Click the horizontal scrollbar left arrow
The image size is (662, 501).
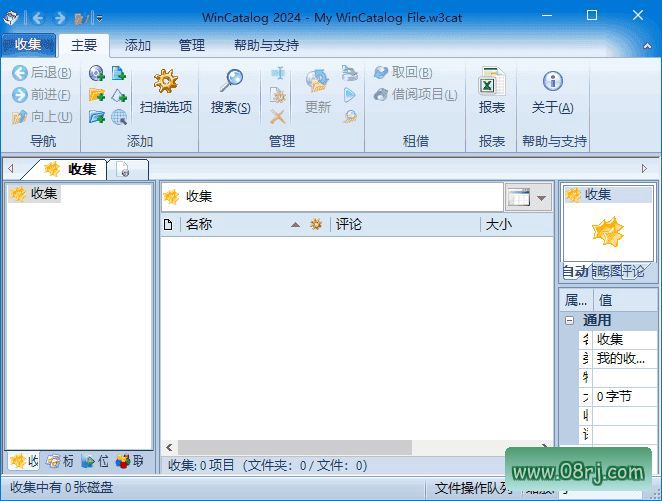pos(169,447)
